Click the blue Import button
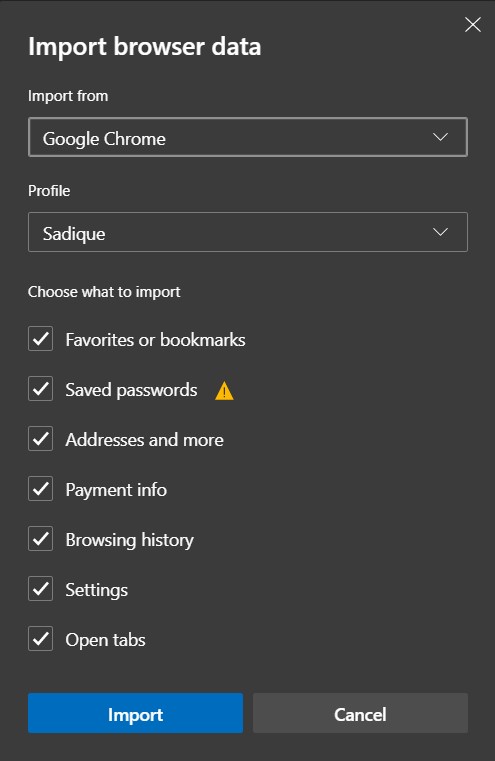Screen dimensions: 495x761 click(135, 713)
